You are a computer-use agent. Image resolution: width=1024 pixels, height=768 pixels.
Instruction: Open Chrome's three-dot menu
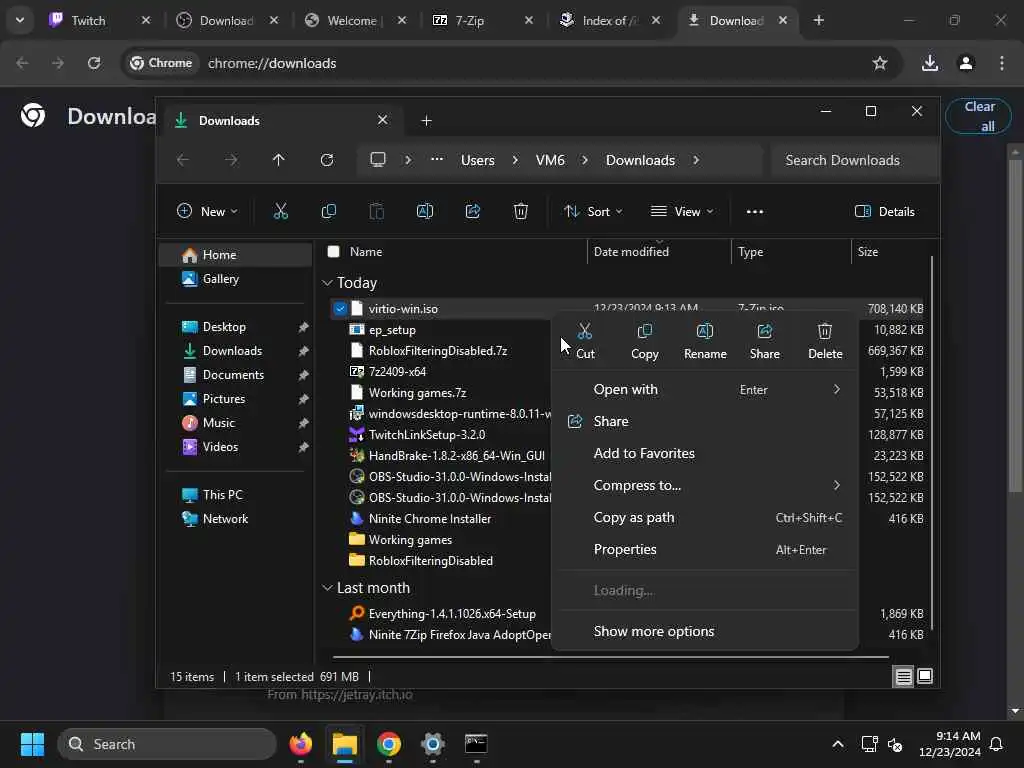pyautogui.click(x=1002, y=63)
